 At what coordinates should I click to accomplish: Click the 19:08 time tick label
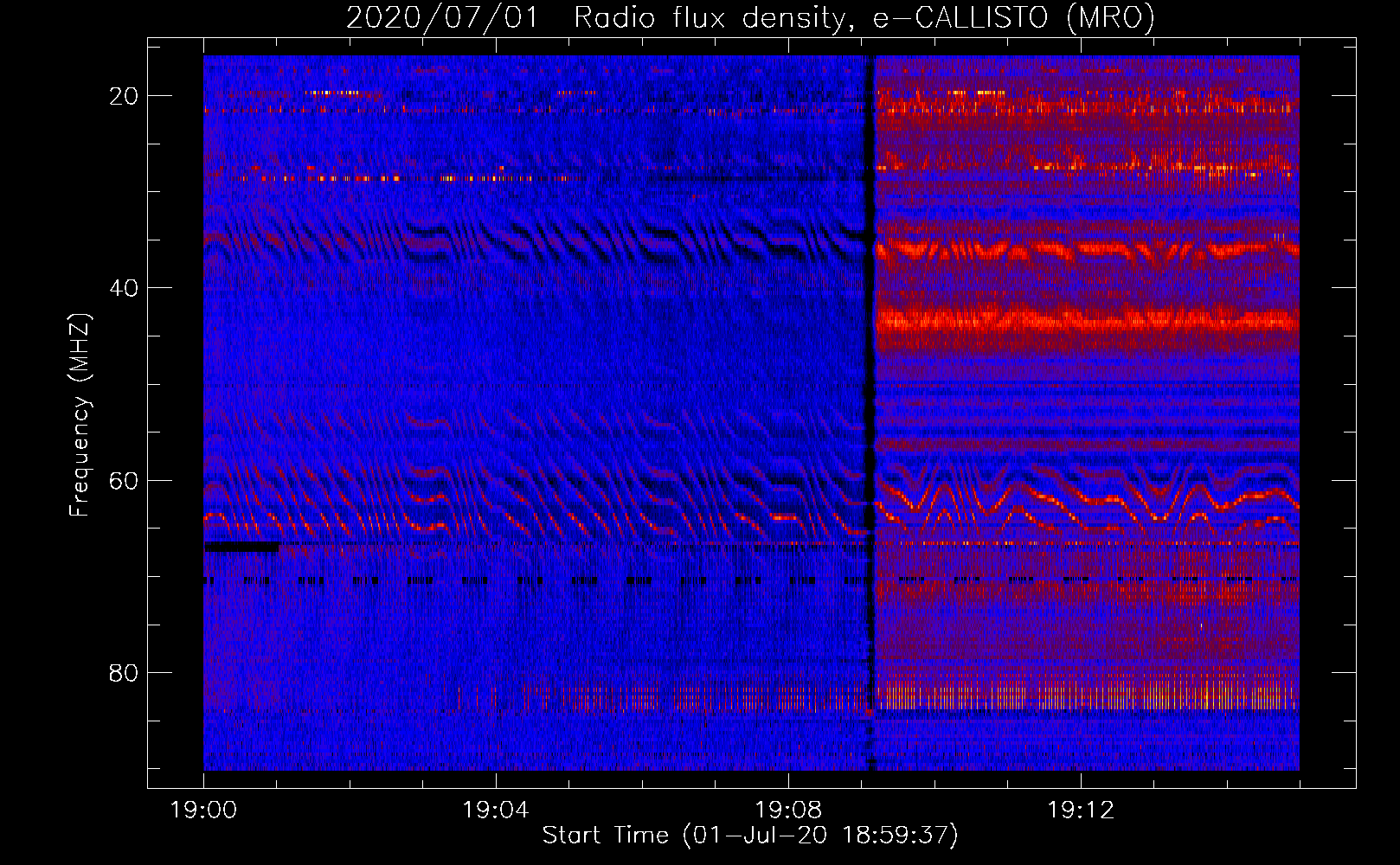tap(788, 811)
